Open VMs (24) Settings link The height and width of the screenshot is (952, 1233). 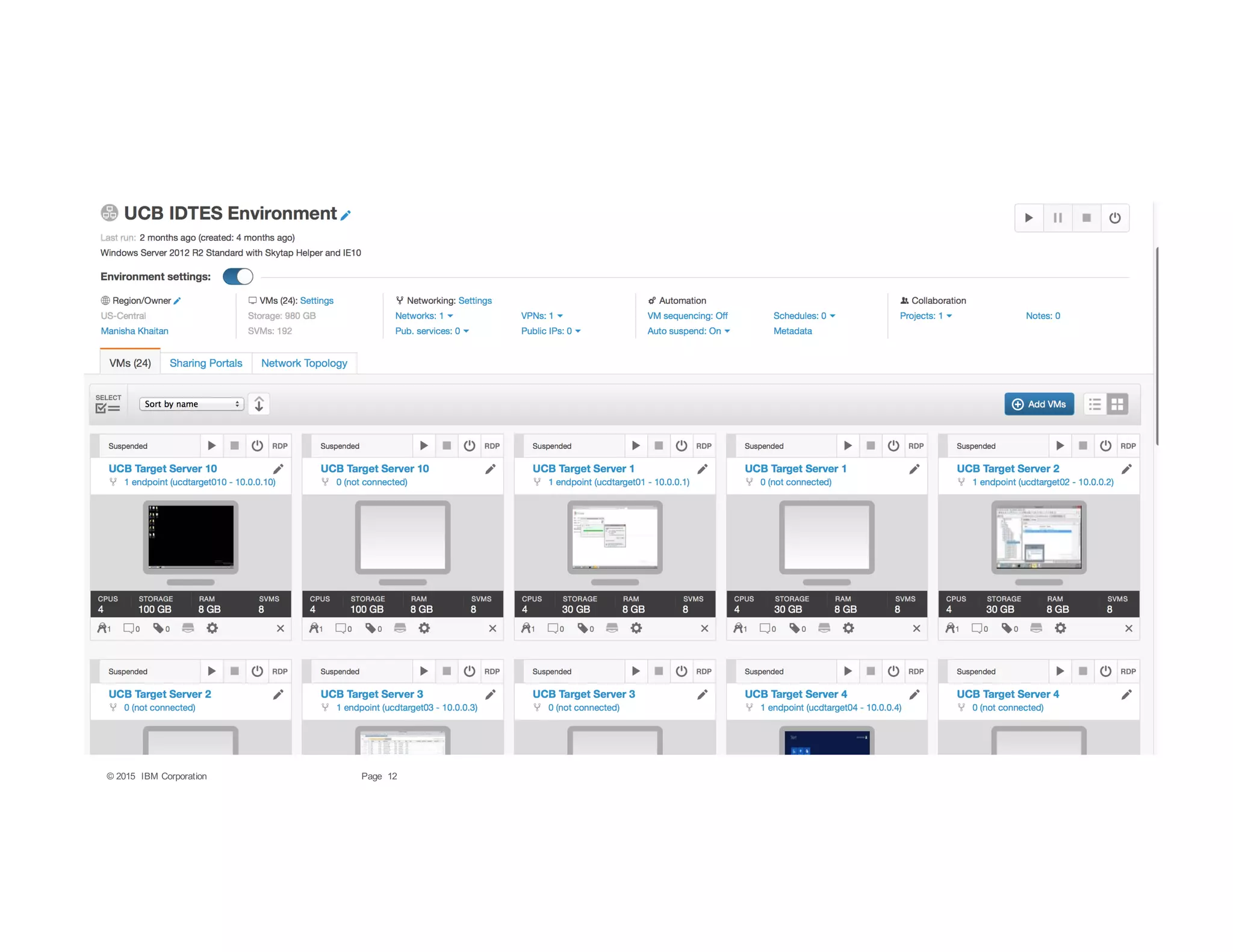317,301
